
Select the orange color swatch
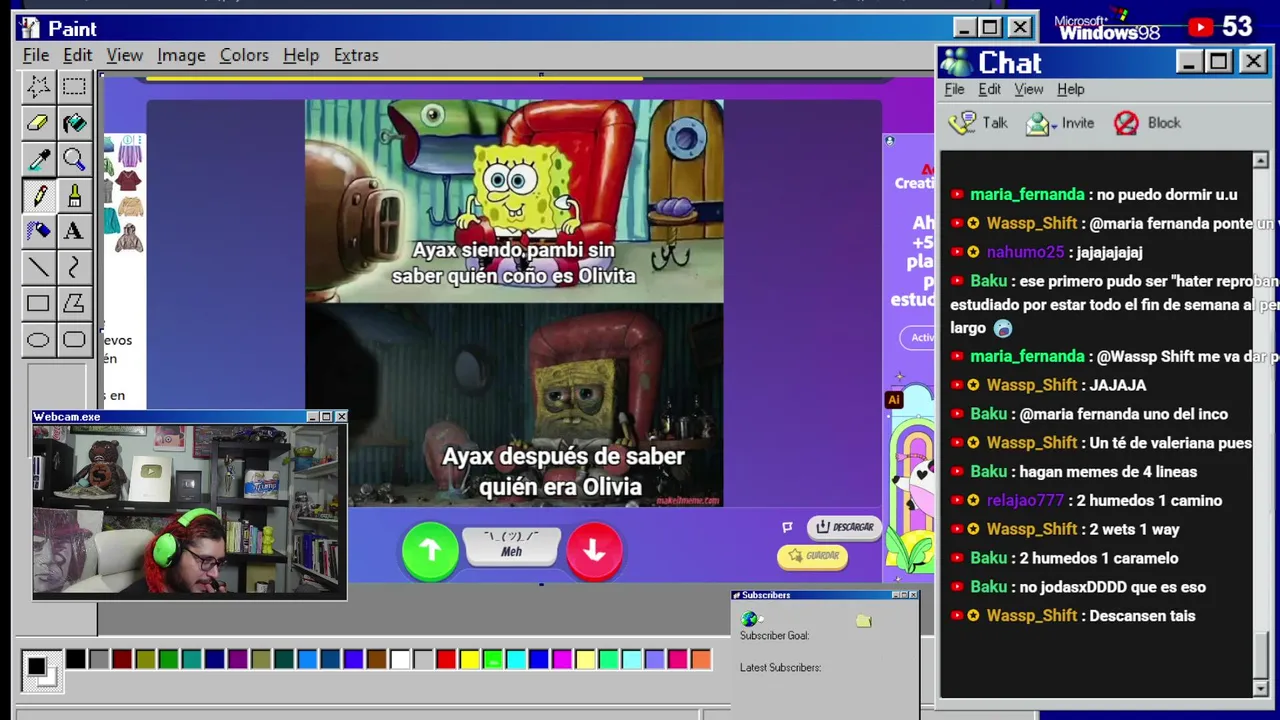tap(701, 659)
